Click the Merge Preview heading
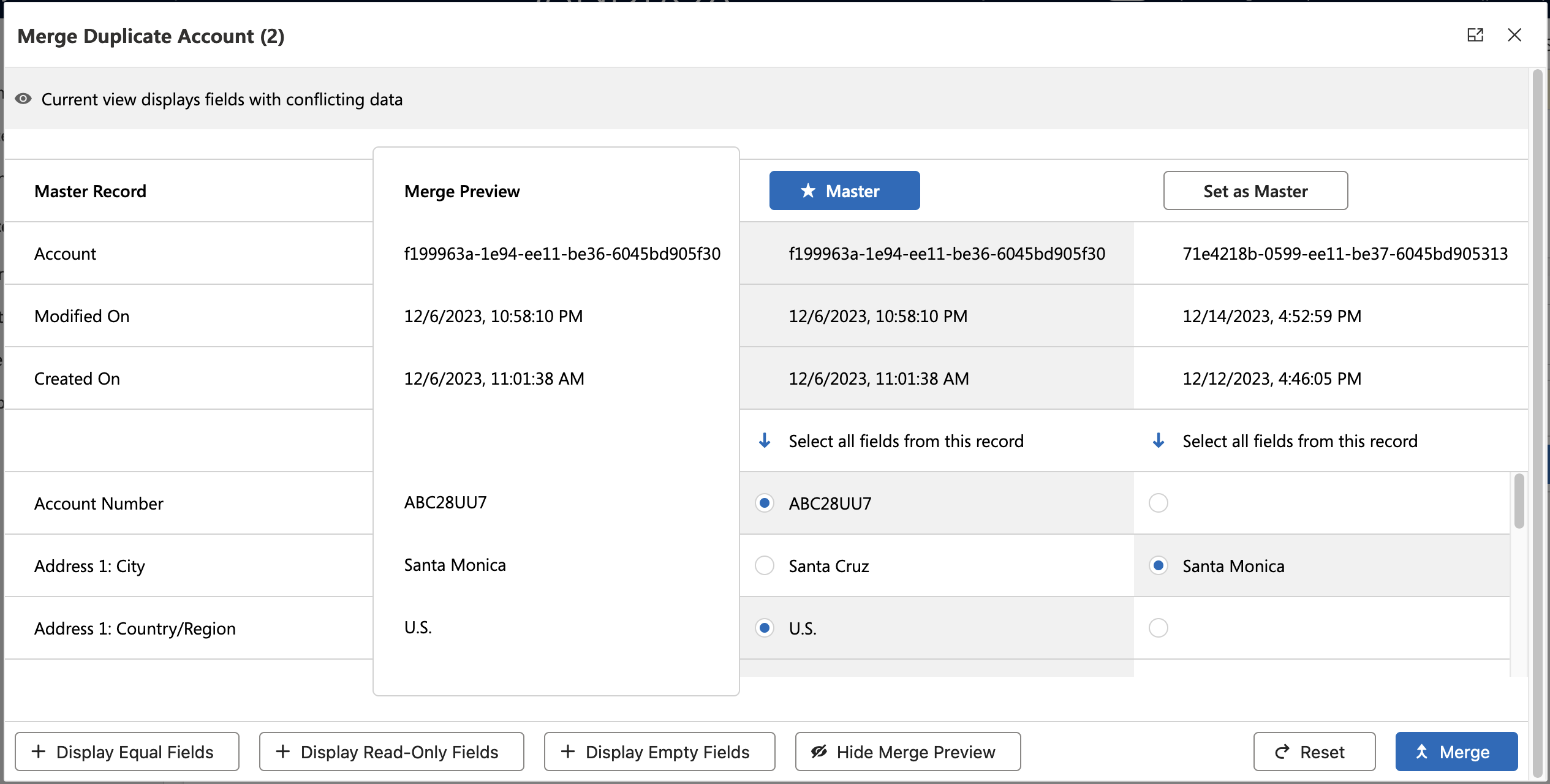Image resolution: width=1550 pixels, height=784 pixels. click(x=462, y=191)
